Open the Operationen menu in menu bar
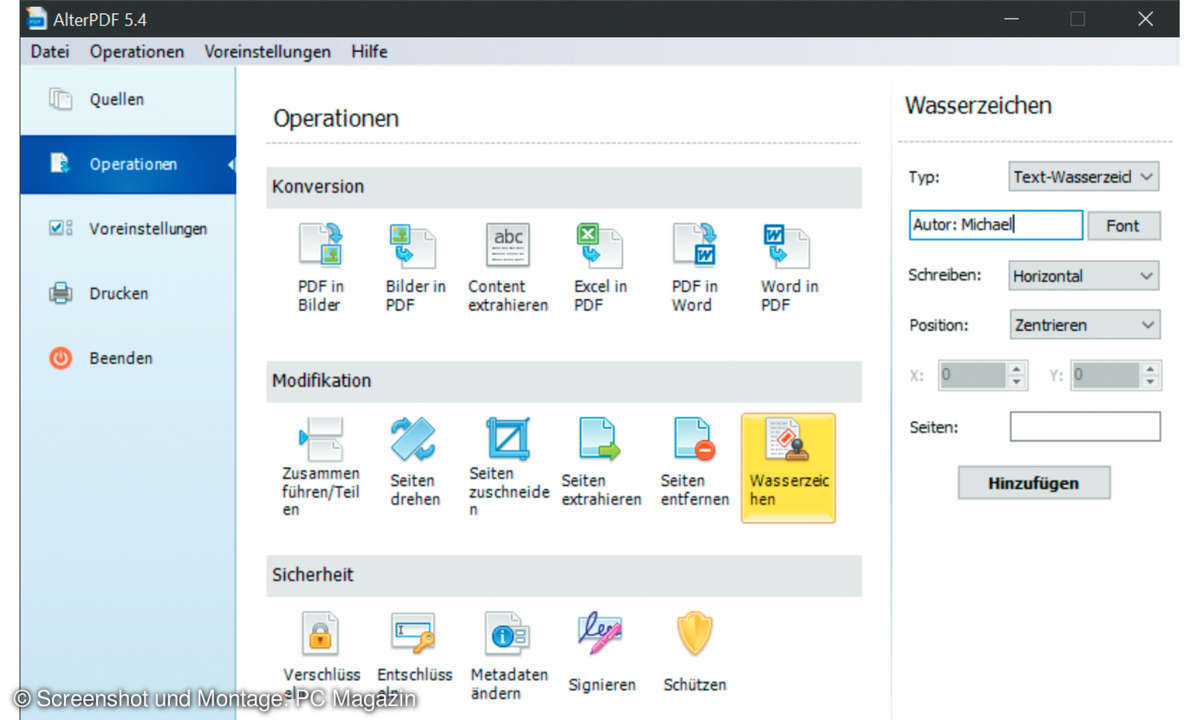The image size is (1200, 720). click(137, 52)
